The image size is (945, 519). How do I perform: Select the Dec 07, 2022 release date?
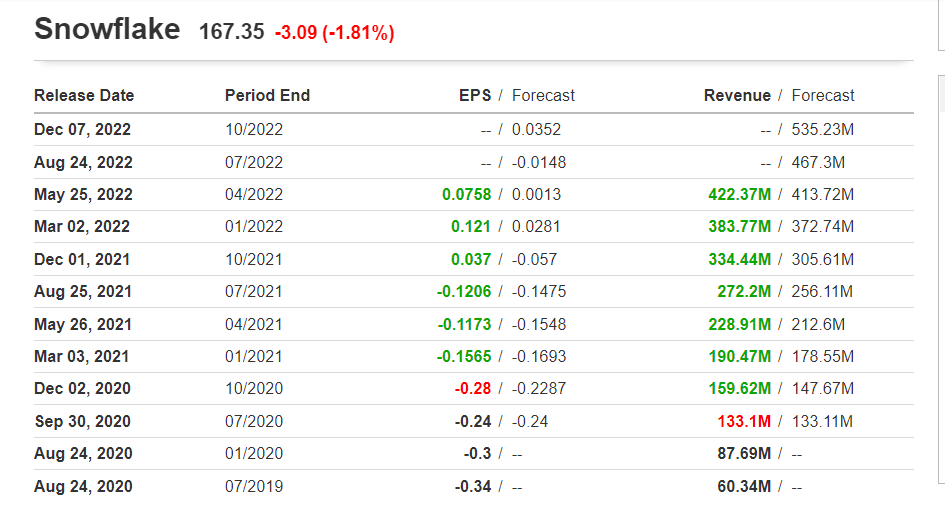[x=83, y=130]
